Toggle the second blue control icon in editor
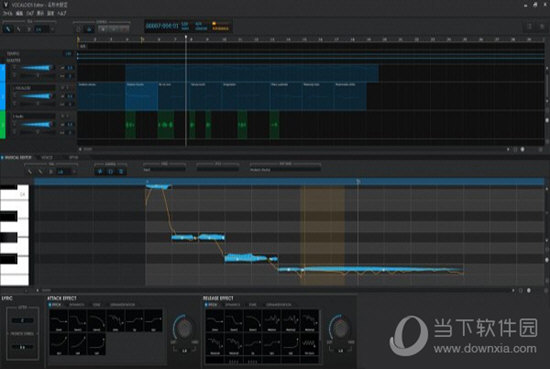550x369 pixels. pyautogui.click(x=110, y=172)
